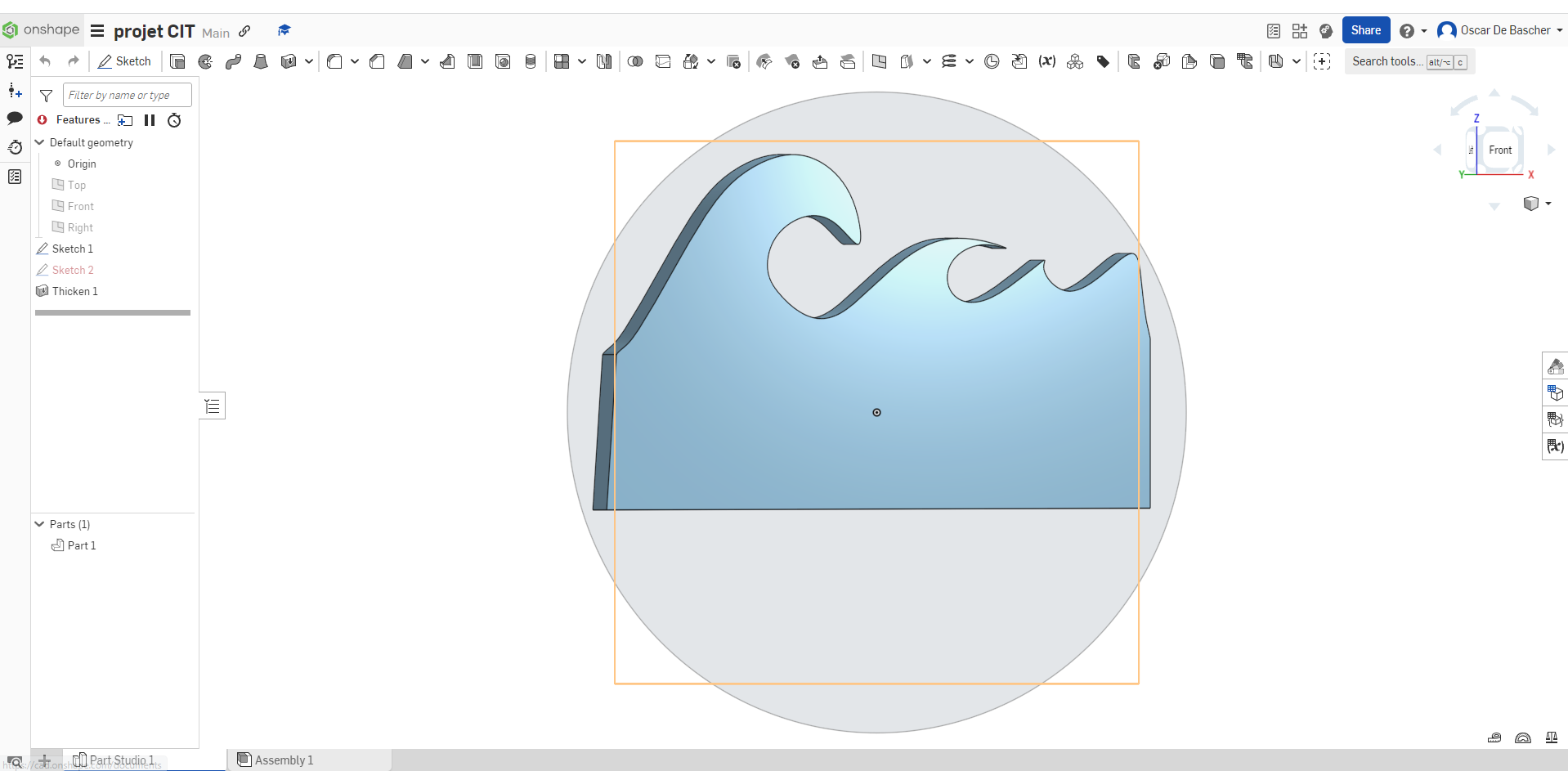Viewport: 1568px width, 771px height.
Task: Select the Extrude tool
Action: pos(177,61)
